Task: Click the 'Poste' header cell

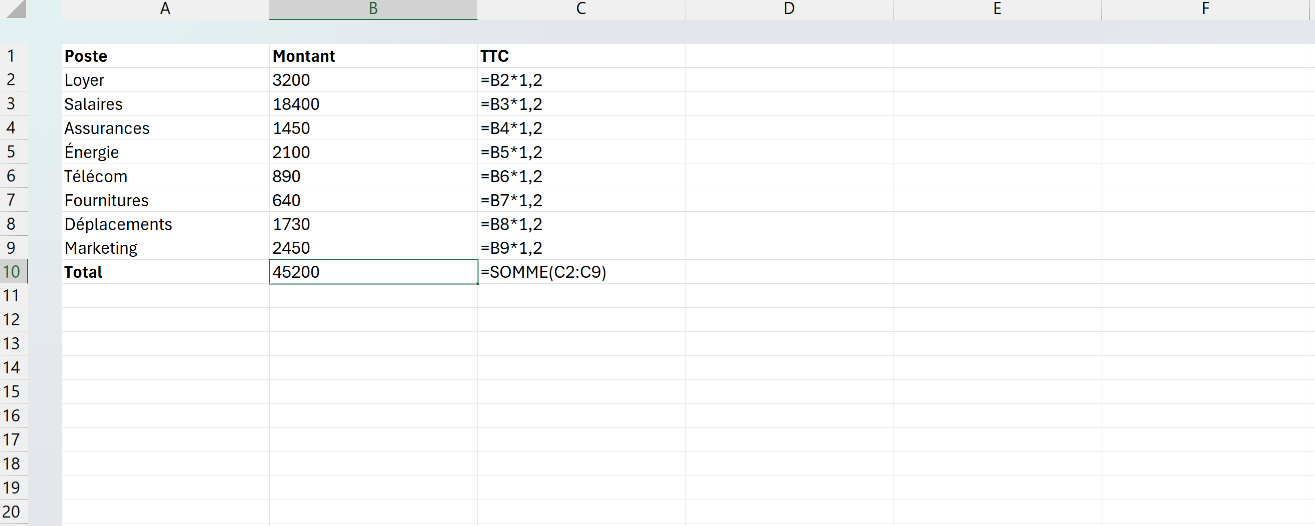Action: pyautogui.click(x=165, y=56)
